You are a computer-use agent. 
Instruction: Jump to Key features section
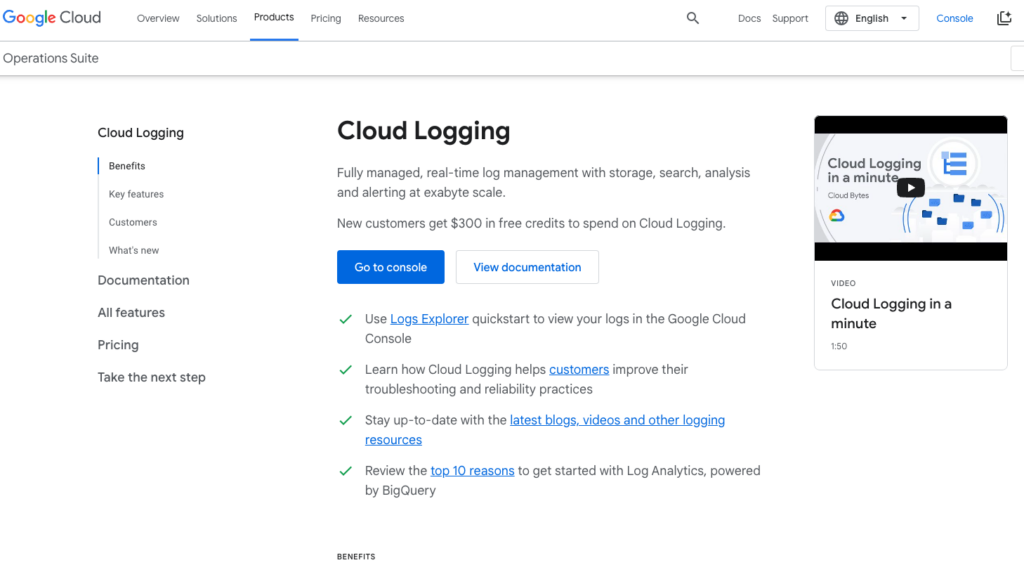click(136, 194)
